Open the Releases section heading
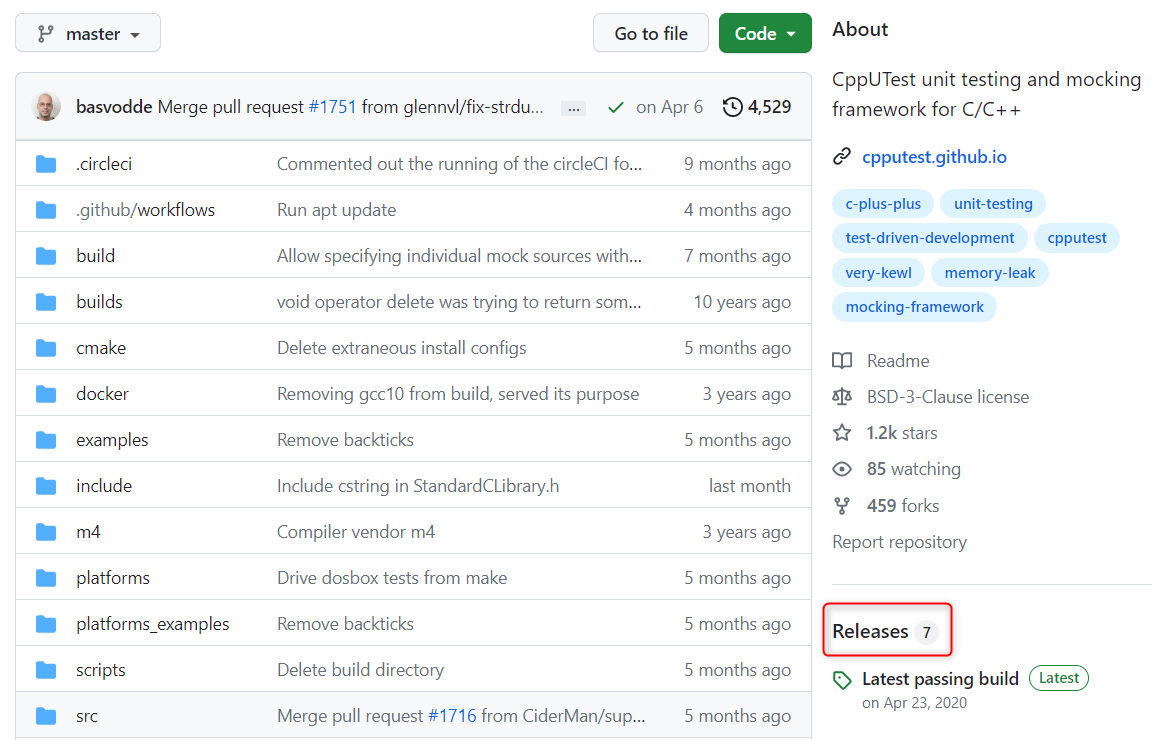The image size is (1162, 740). (x=870, y=631)
